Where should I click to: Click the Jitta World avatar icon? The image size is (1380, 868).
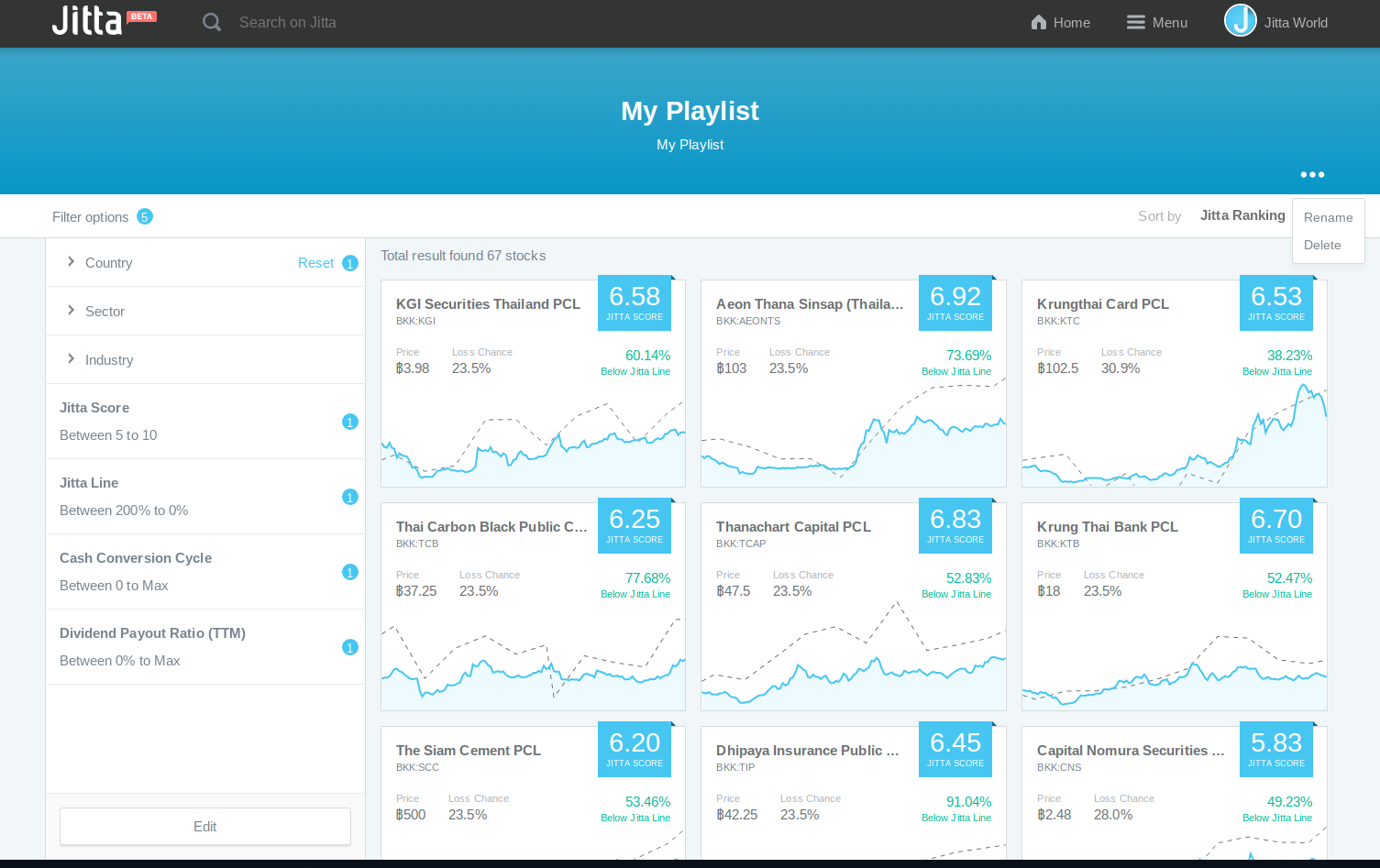[x=1240, y=21]
